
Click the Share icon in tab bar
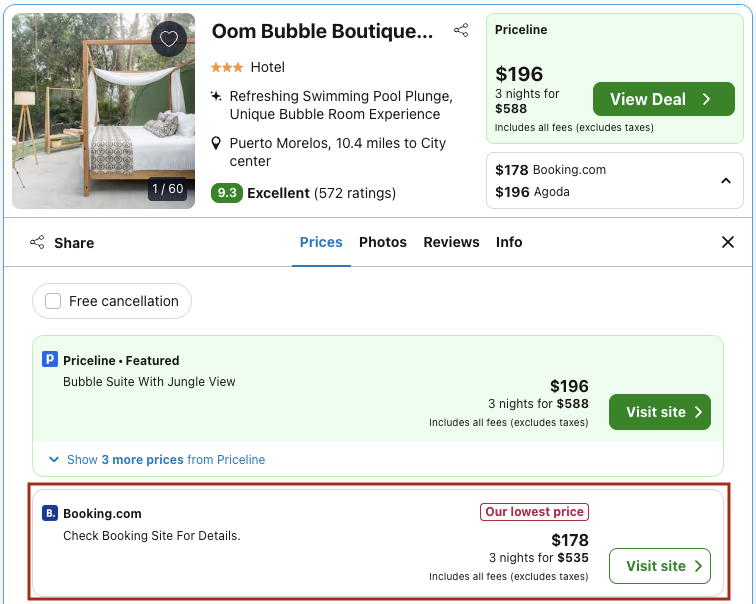pyautogui.click(x=38, y=242)
